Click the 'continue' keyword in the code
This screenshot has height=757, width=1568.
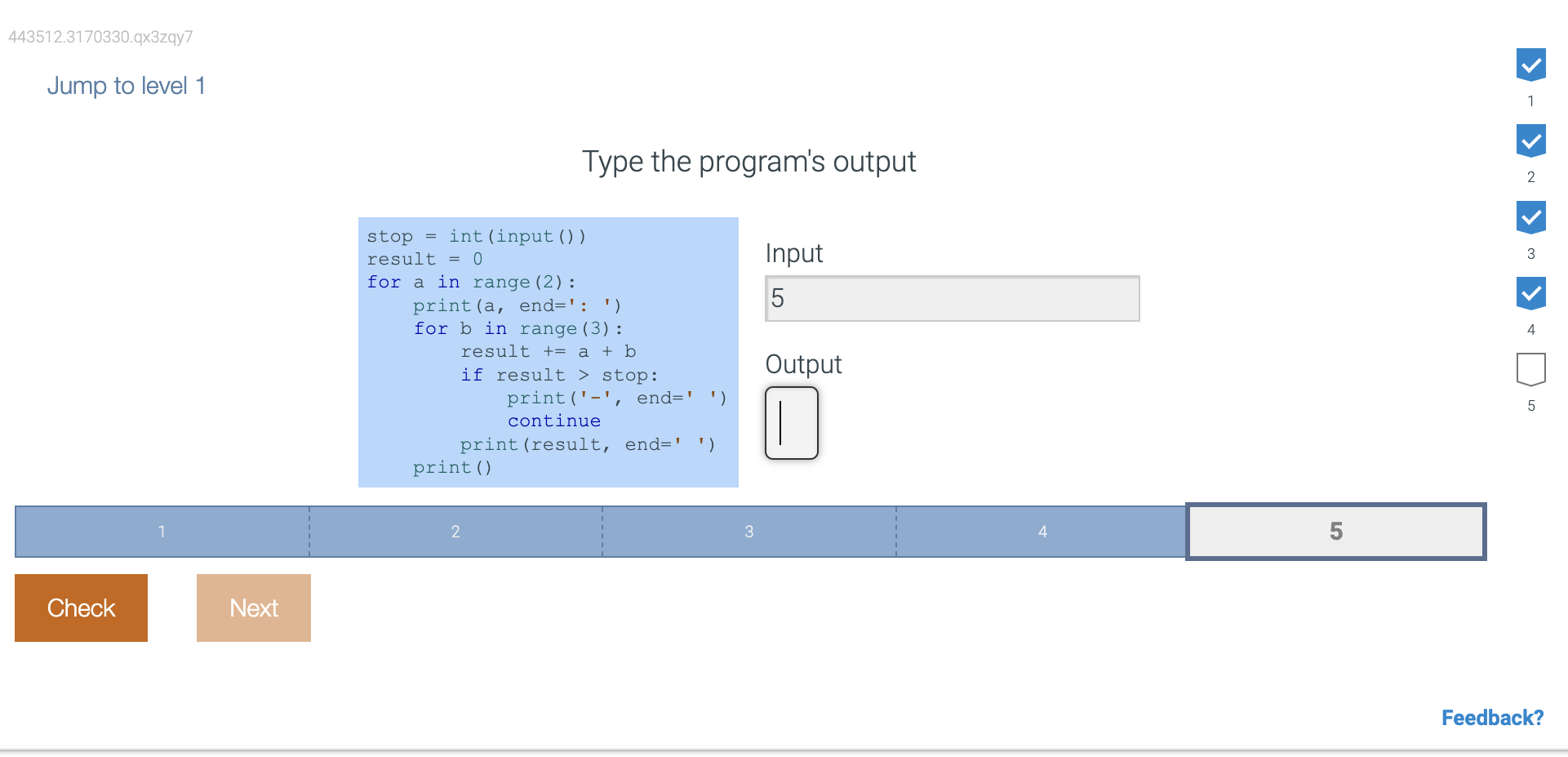(x=553, y=421)
